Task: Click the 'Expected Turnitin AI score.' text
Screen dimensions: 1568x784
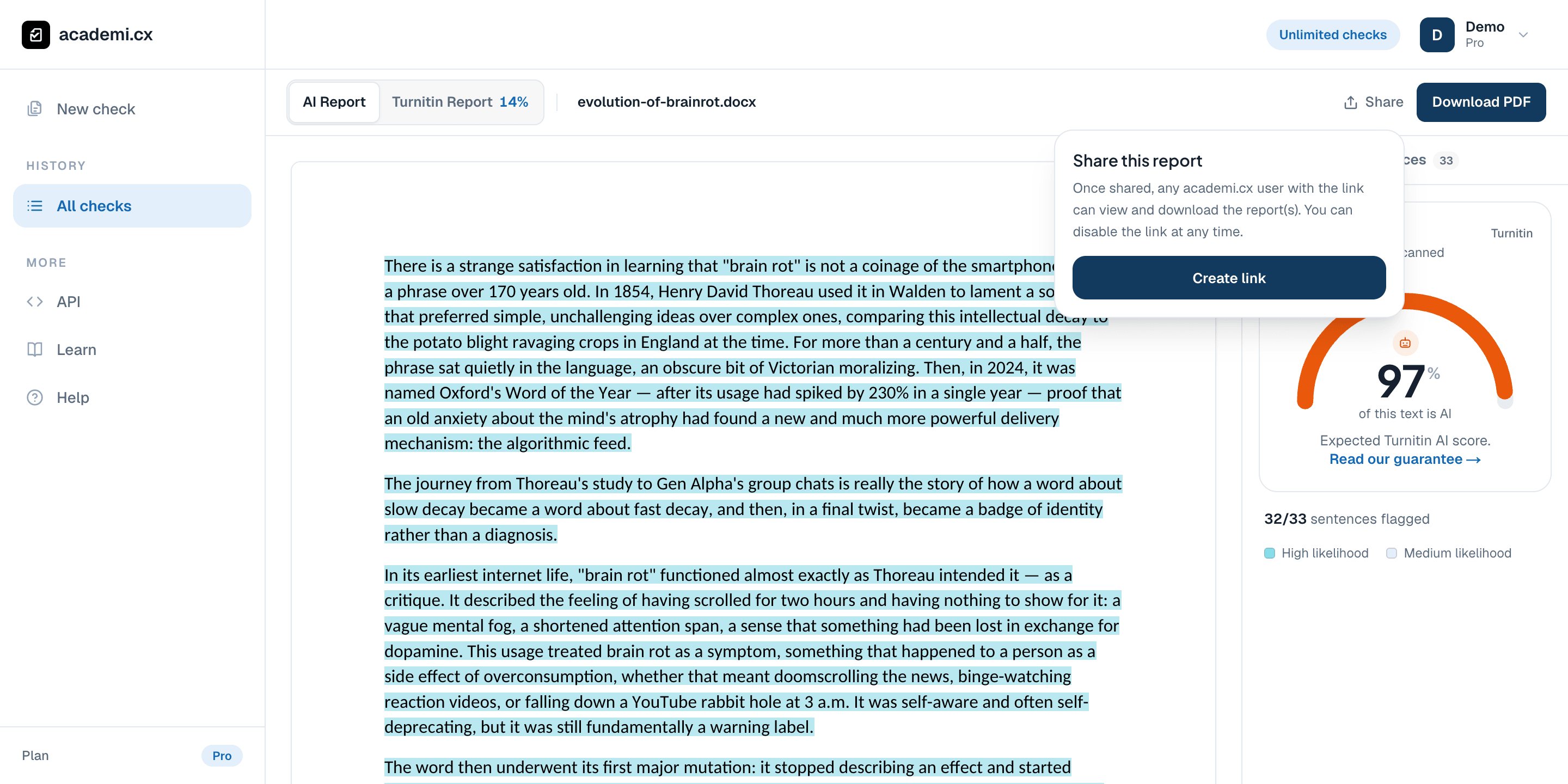Action: coord(1405,440)
